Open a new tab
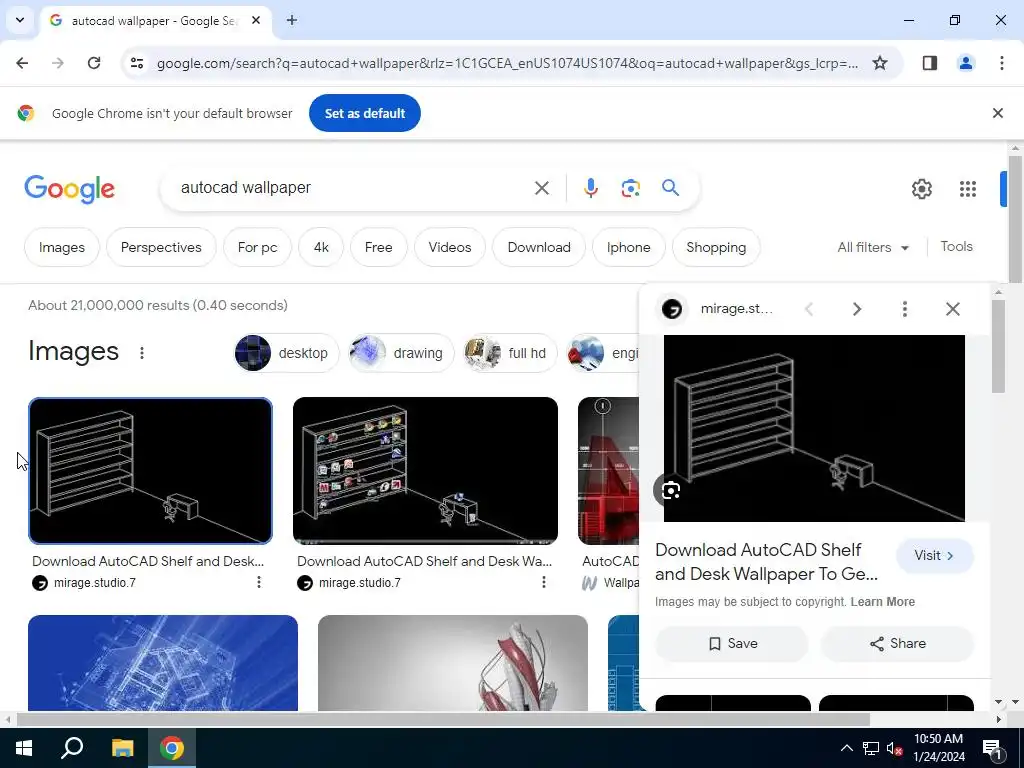Screen dimensions: 1024x768 [292, 20]
